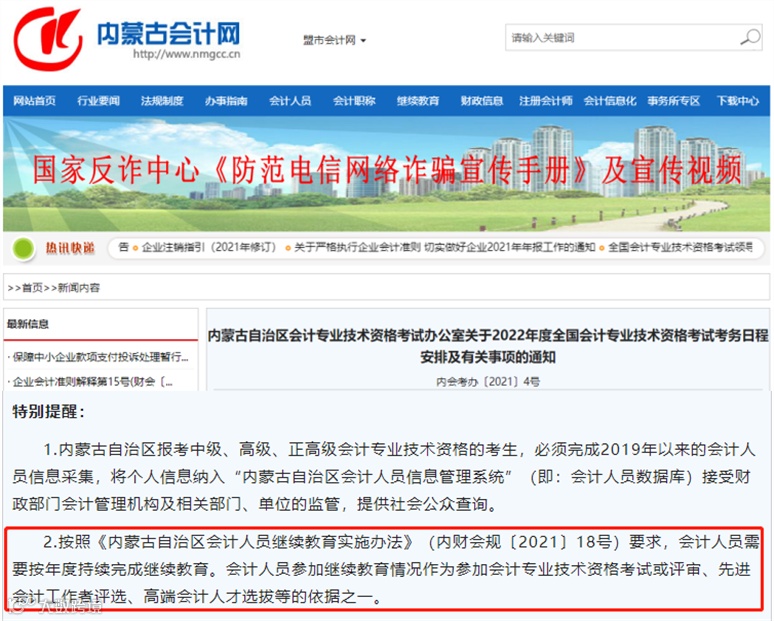Open the 盟市会计网 dropdown
The height and width of the screenshot is (621, 774).
coord(334,40)
